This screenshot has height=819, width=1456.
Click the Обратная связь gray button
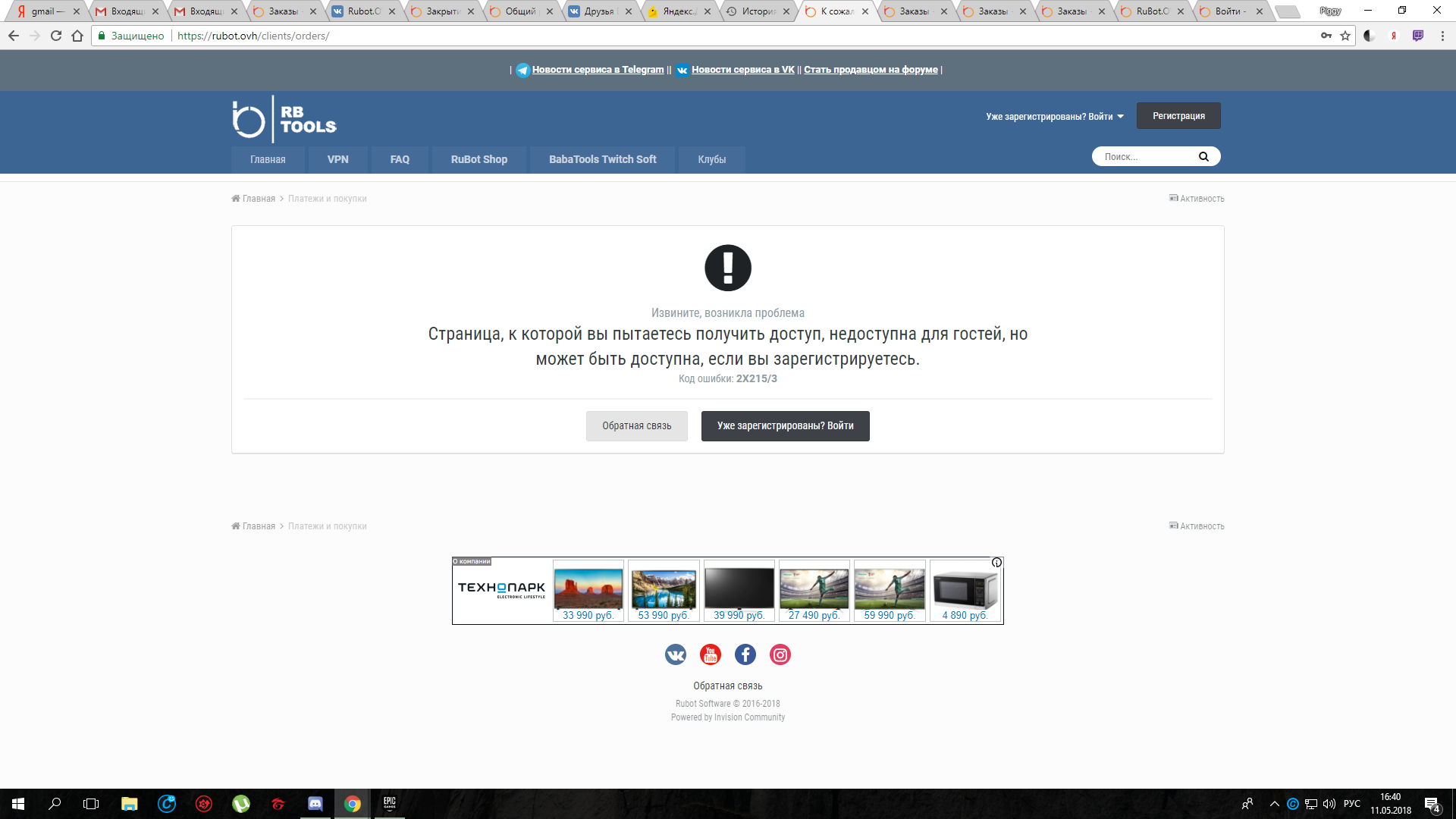(x=636, y=426)
